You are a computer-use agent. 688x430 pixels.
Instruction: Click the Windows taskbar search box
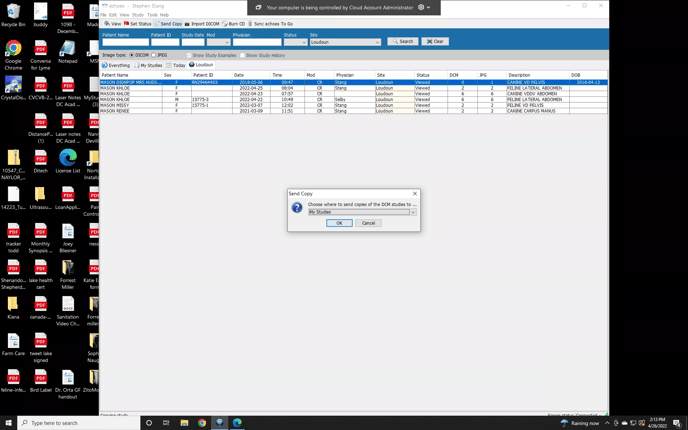pyautogui.click(x=80, y=423)
